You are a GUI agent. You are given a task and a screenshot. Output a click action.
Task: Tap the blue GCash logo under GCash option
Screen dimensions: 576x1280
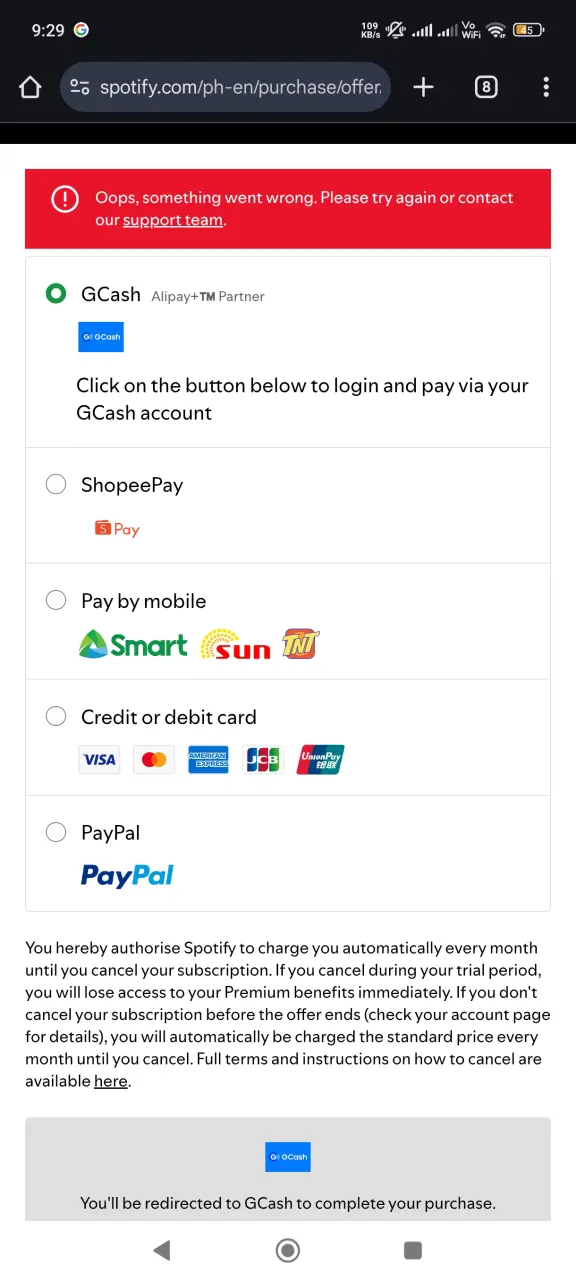tap(101, 337)
